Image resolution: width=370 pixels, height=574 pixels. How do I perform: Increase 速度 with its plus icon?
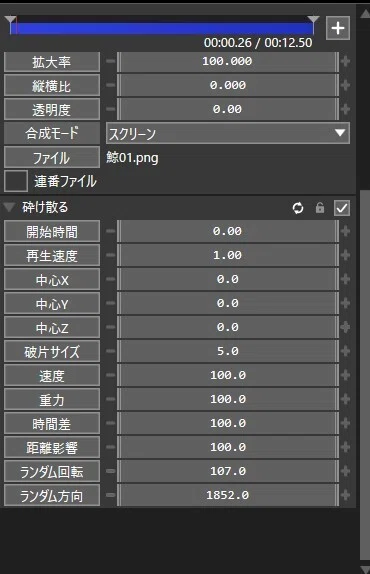click(x=345, y=375)
